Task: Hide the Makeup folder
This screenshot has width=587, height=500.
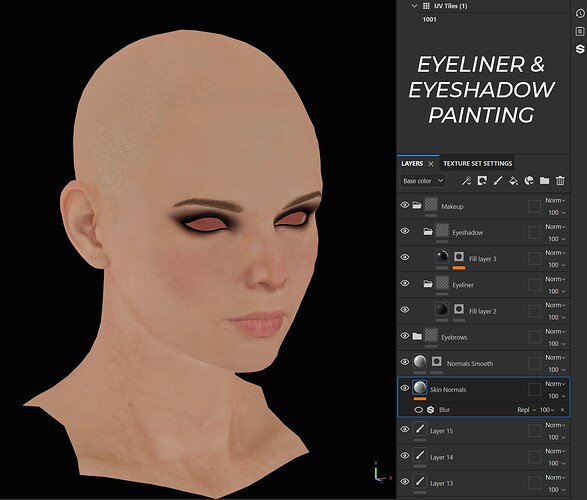Action: [405, 205]
